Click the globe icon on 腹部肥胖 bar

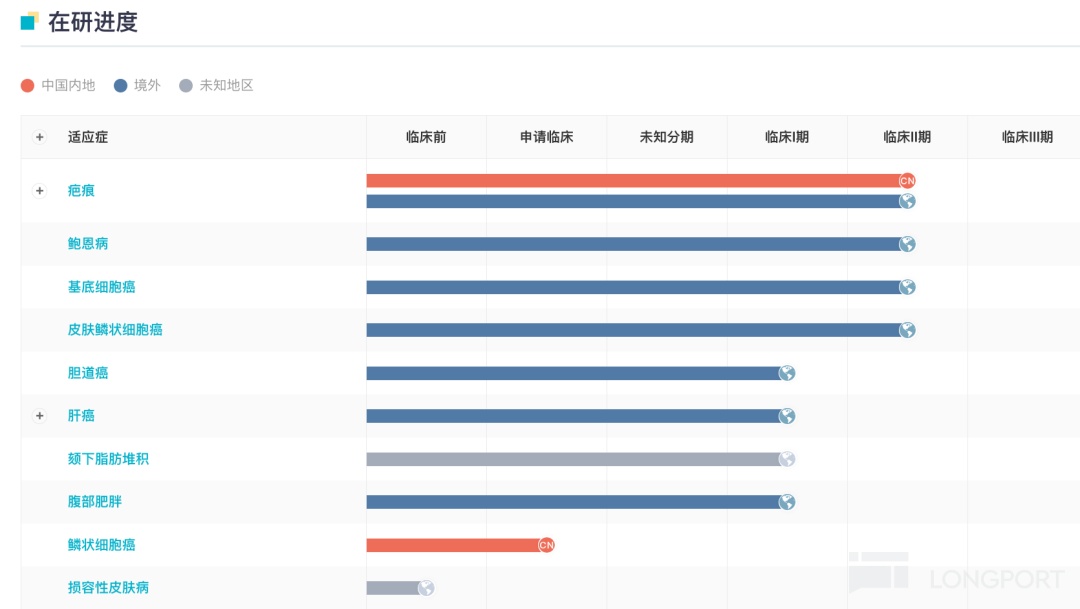(787, 502)
